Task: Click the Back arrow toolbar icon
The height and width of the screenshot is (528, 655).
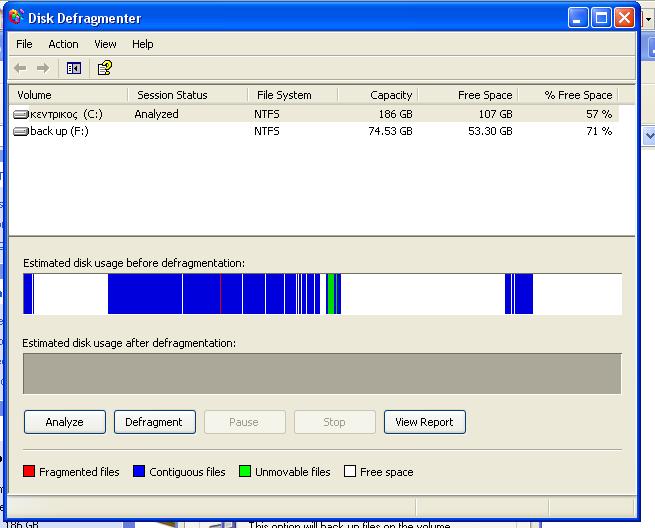Action: click(20, 68)
